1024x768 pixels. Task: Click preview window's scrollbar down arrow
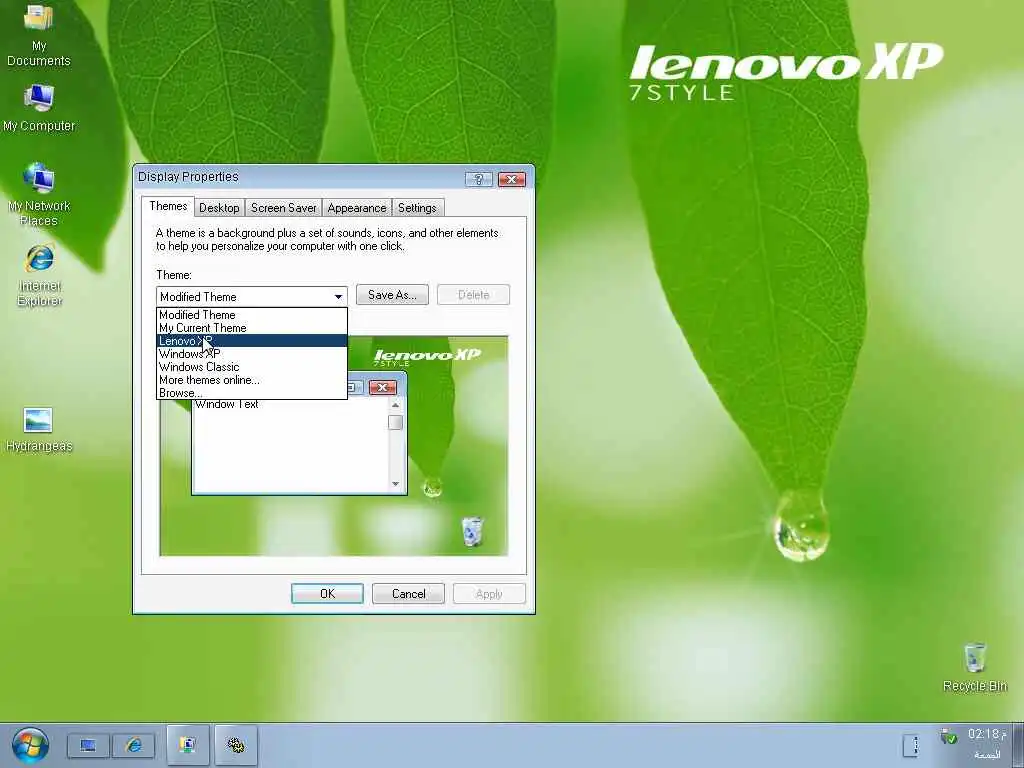point(395,484)
